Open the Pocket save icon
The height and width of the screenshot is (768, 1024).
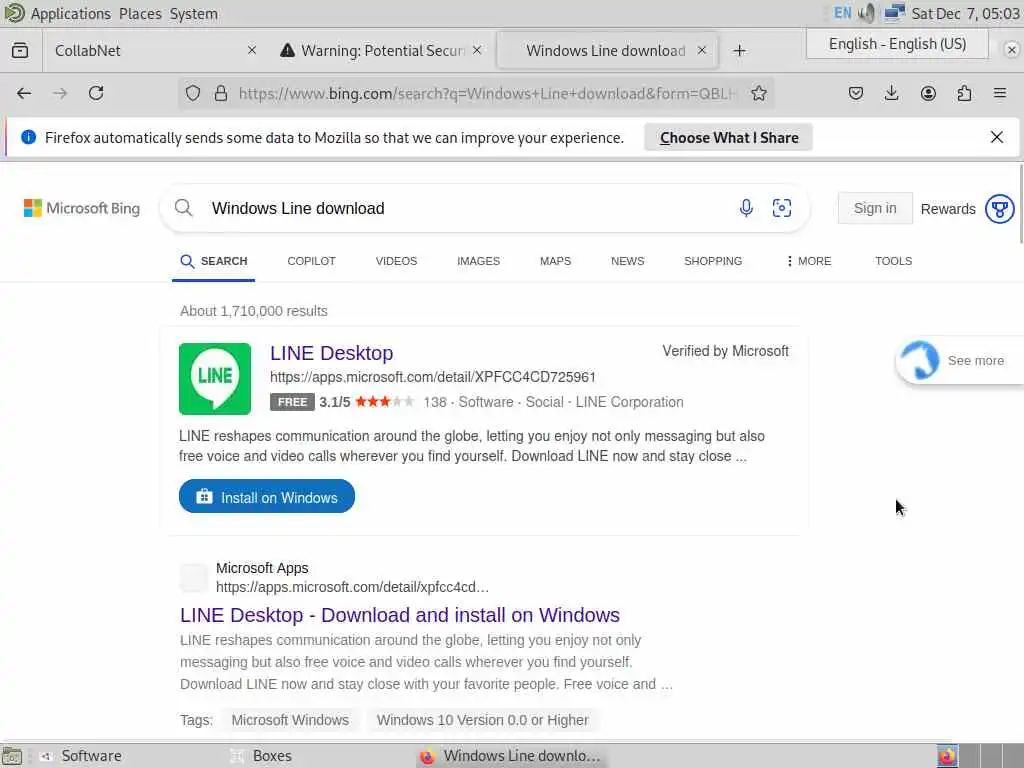[856, 93]
